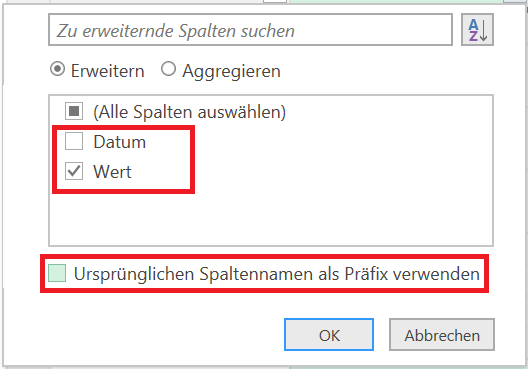
Task: Toggle the '(Alle Spalten auswählen)' checkbox
Action: point(74,111)
